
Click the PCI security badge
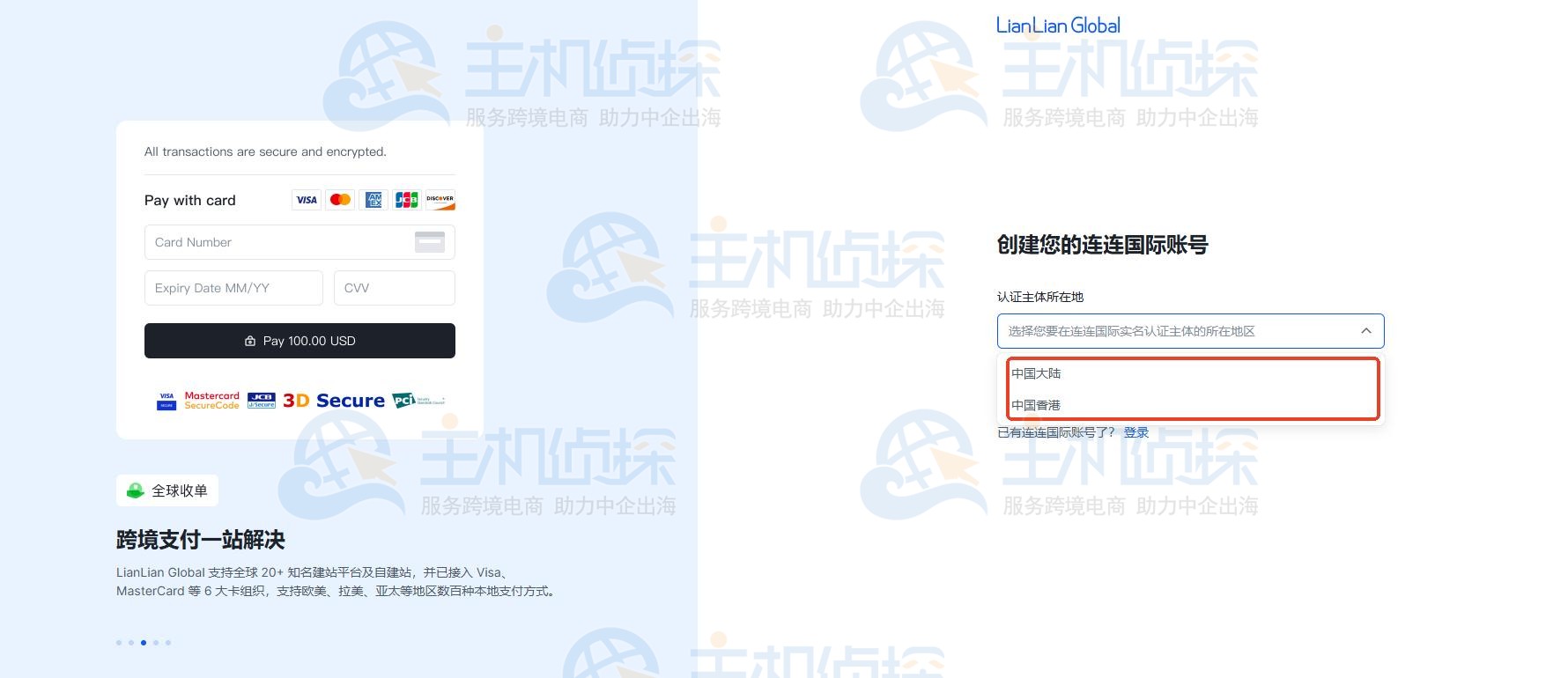click(418, 401)
